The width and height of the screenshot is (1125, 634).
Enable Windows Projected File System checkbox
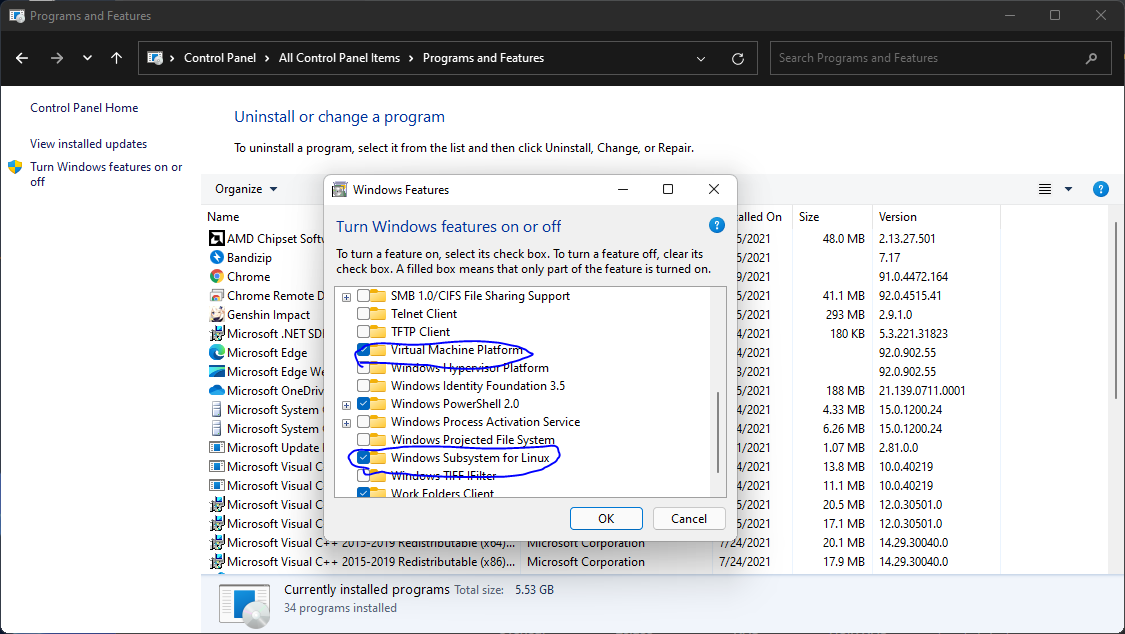(363, 440)
